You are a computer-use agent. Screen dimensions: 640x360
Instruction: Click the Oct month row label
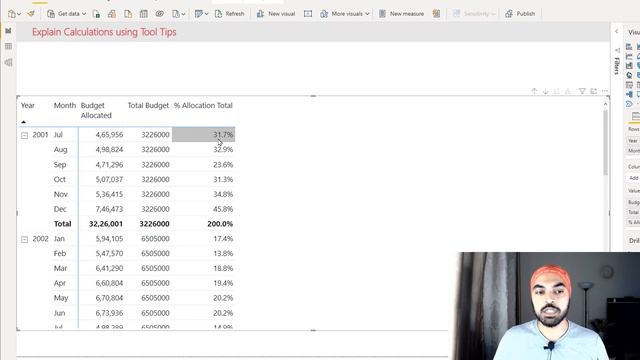[60, 179]
